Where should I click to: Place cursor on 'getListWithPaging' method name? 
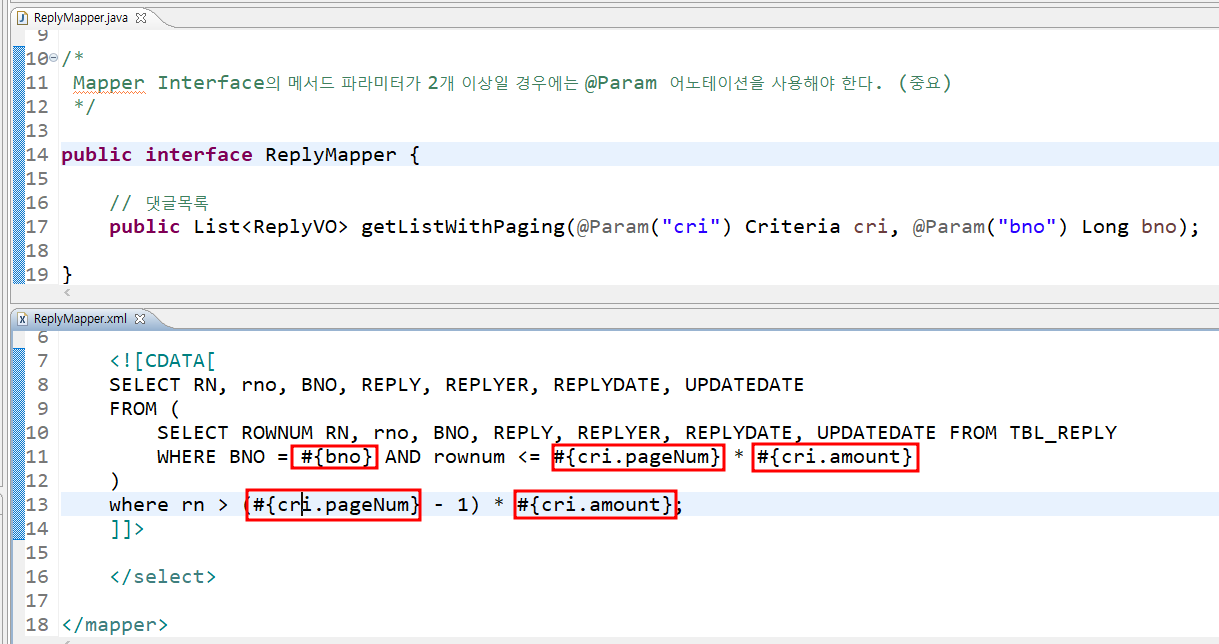[463, 227]
